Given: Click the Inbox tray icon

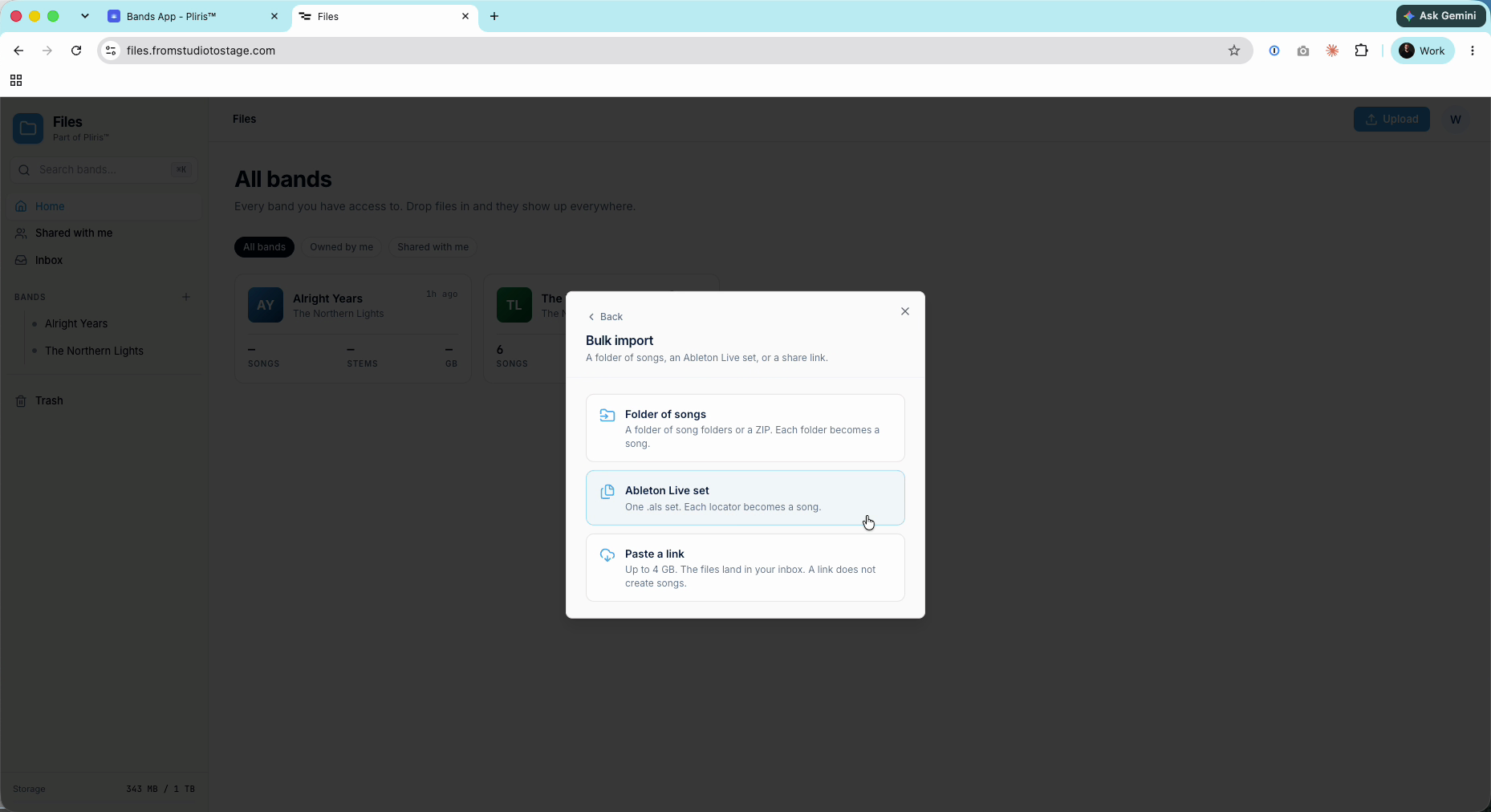Looking at the screenshot, I should tap(22, 260).
